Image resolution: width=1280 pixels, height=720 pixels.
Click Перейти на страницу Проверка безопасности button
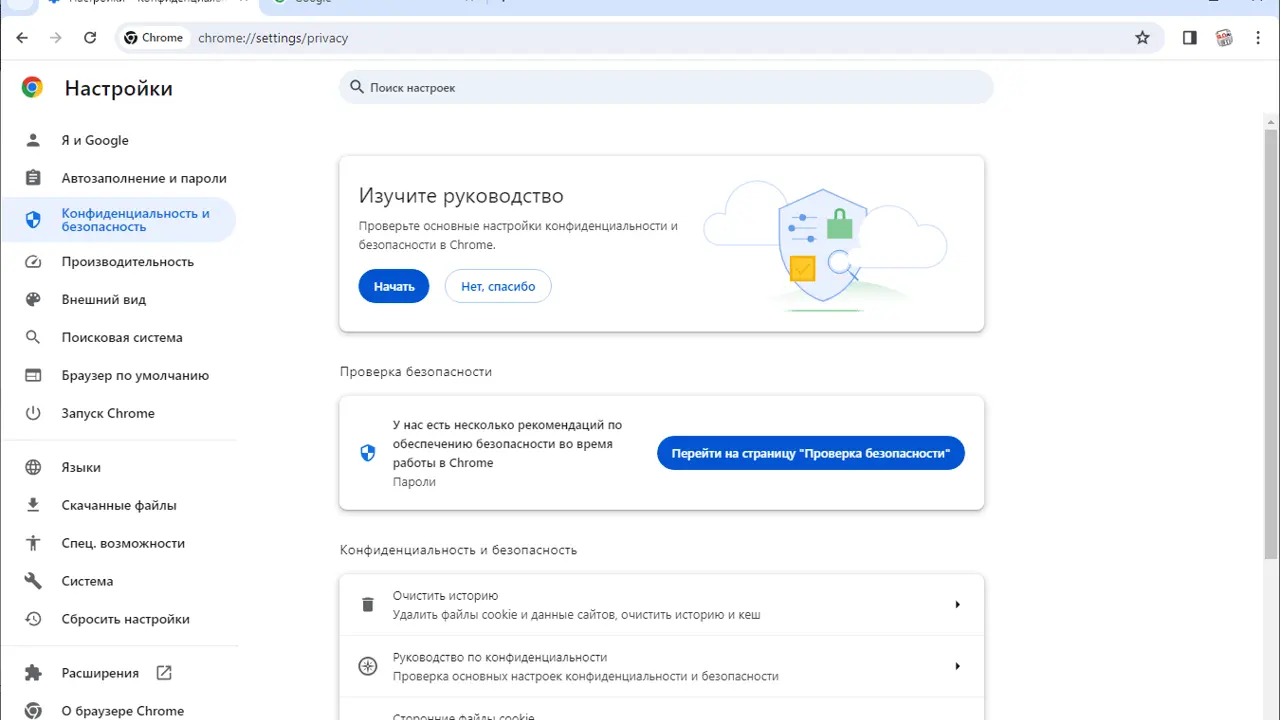pyautogui.click(x=810, y=453)
